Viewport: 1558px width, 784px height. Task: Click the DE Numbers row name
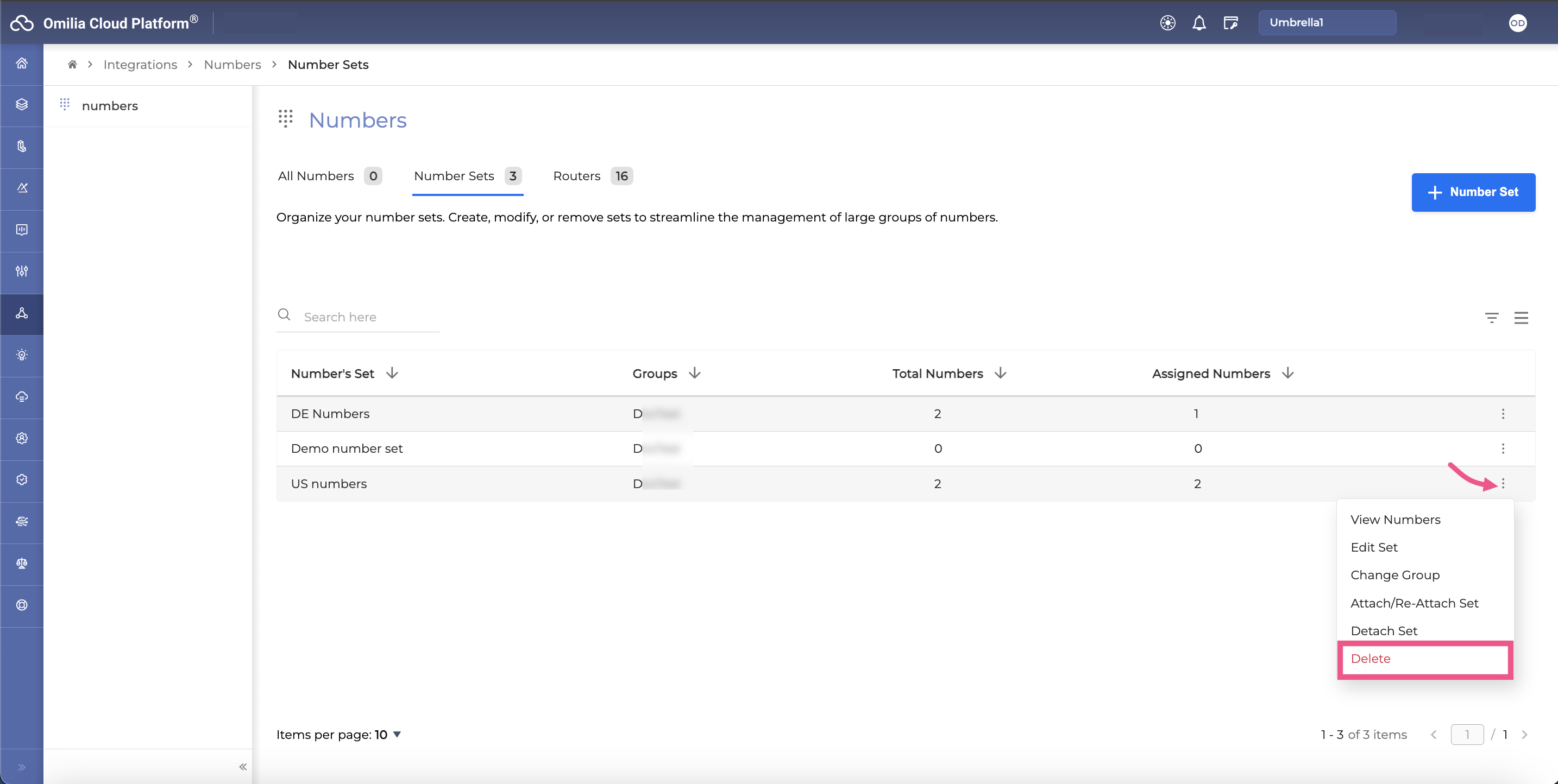pyautogui.click(x=330, y=414)
